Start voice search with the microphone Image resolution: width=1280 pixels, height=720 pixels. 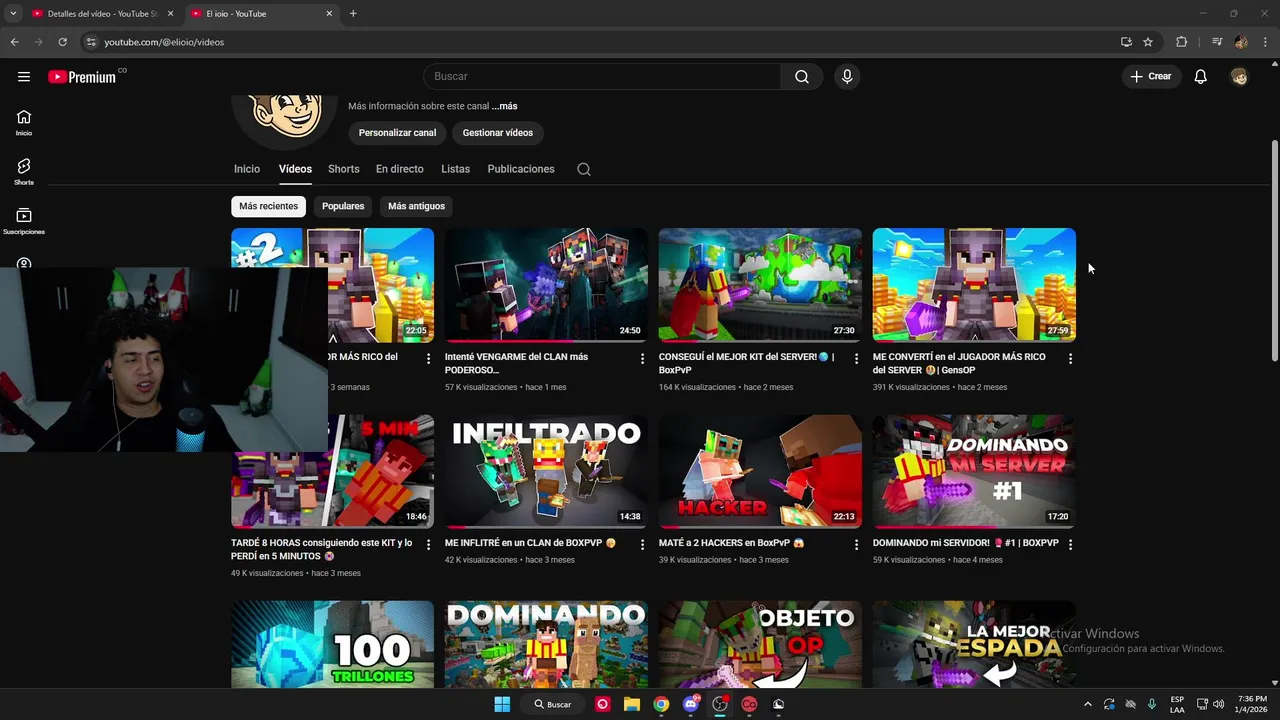[847, 76]
